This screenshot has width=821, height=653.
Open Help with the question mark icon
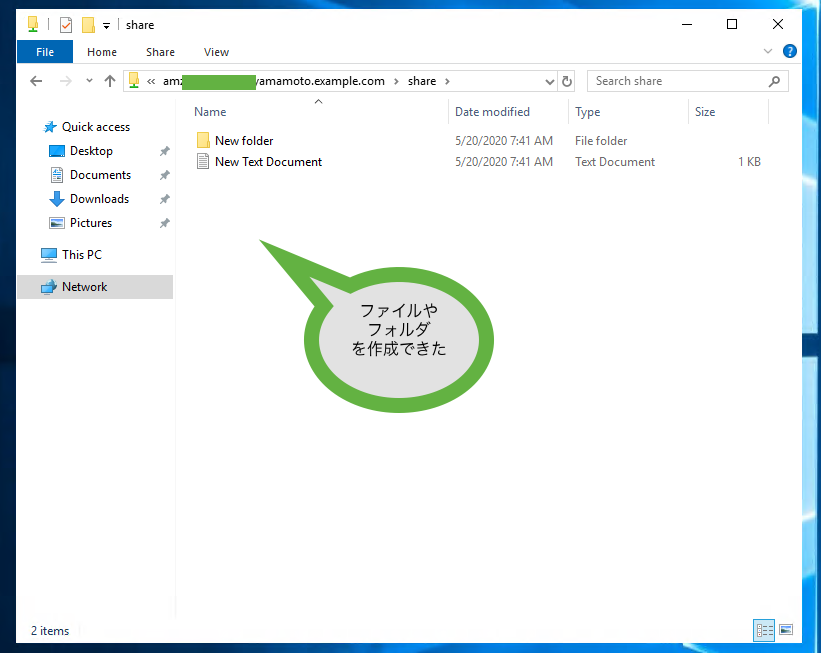789,52
